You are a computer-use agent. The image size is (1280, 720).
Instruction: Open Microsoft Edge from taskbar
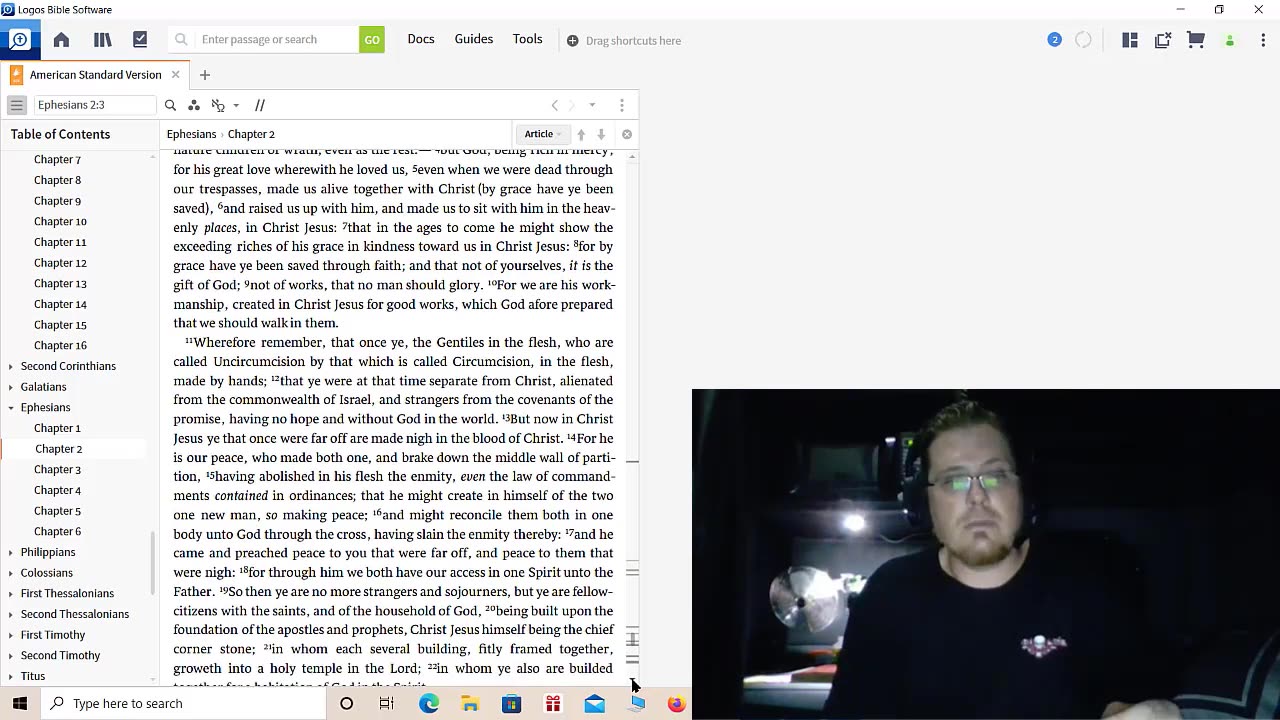tap(429, 704)
